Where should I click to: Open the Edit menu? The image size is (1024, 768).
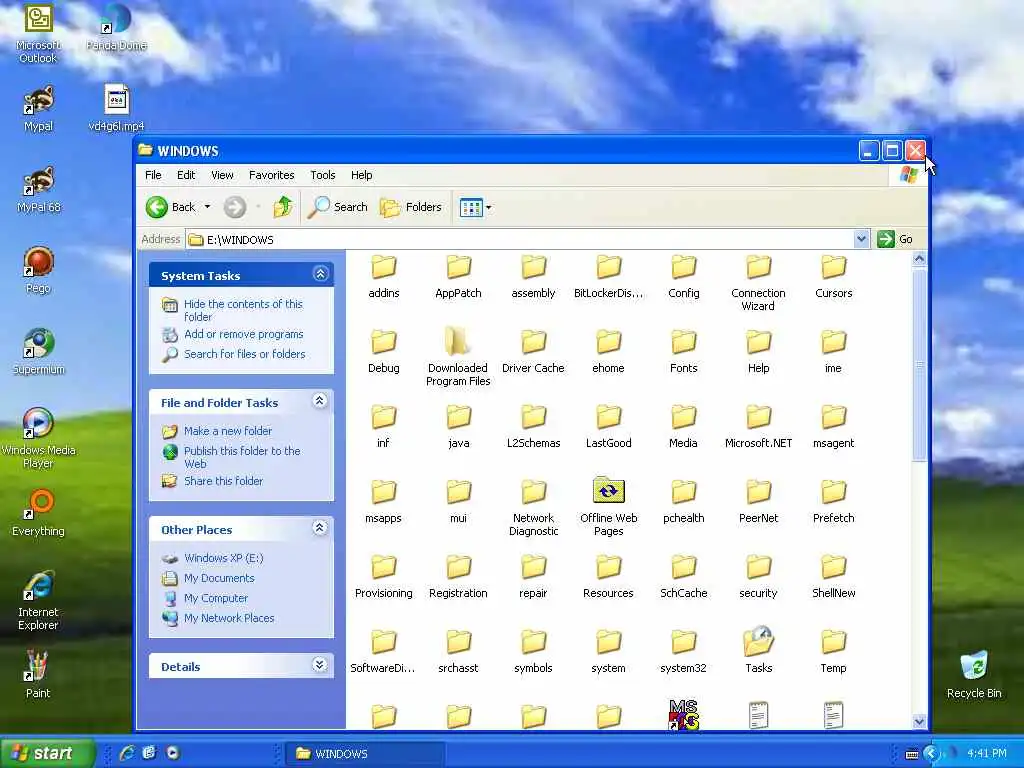(186, 175)
